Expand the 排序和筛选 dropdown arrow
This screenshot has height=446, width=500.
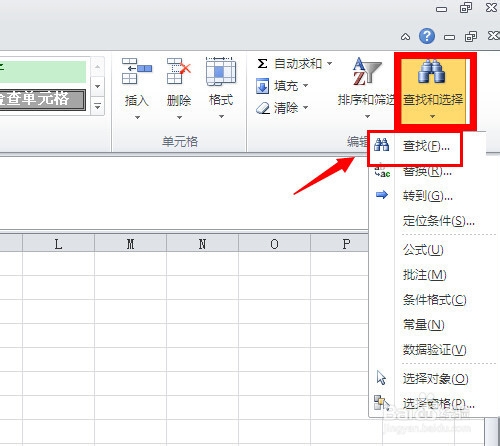click(x=367, y=116)
